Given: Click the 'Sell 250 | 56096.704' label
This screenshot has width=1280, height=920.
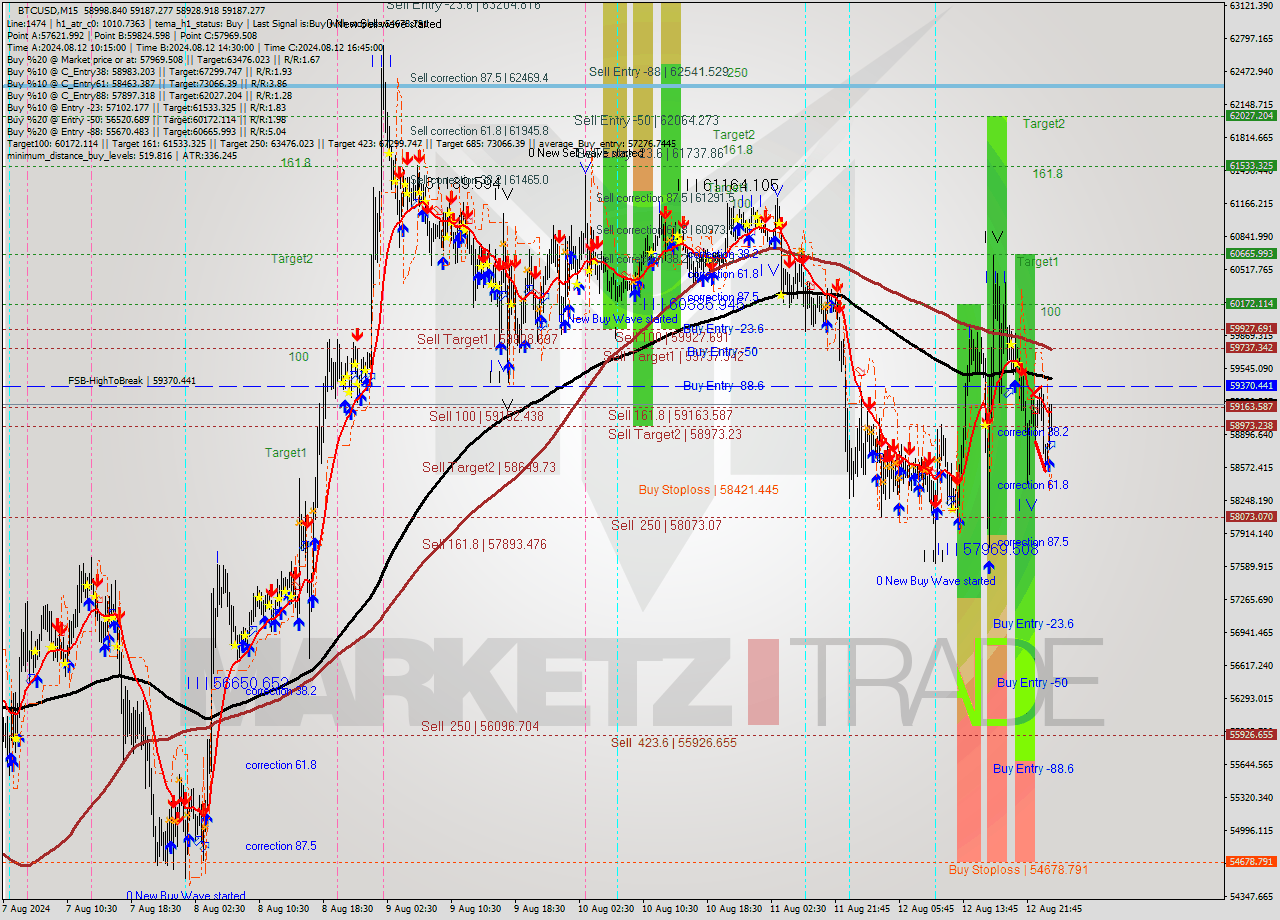Looking at the screenshot, I should coord(480,726).
